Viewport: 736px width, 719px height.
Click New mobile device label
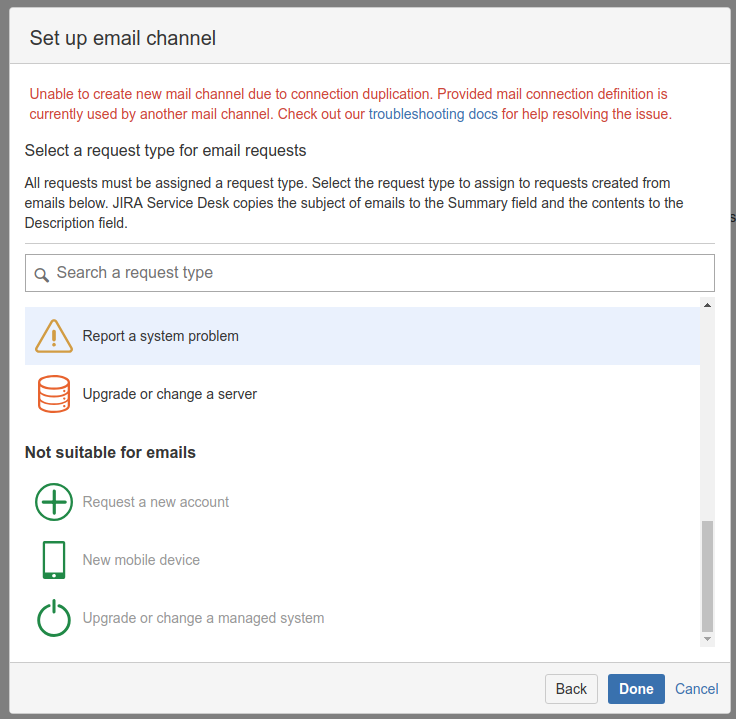[141, 560]
